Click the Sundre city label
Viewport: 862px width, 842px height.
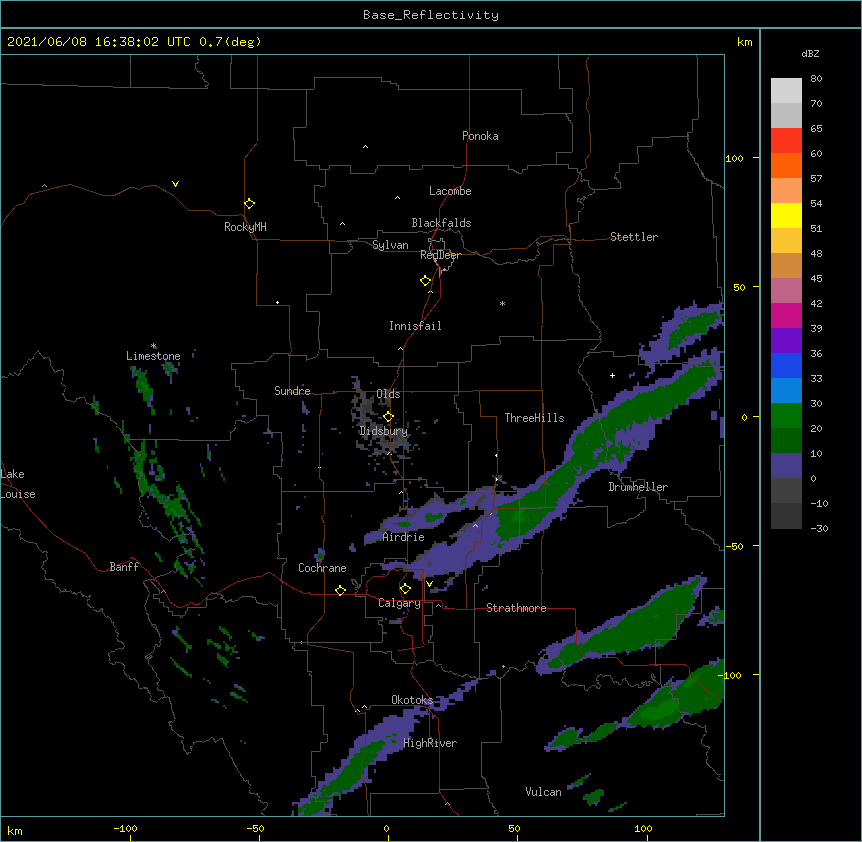[x=292, y=391]
